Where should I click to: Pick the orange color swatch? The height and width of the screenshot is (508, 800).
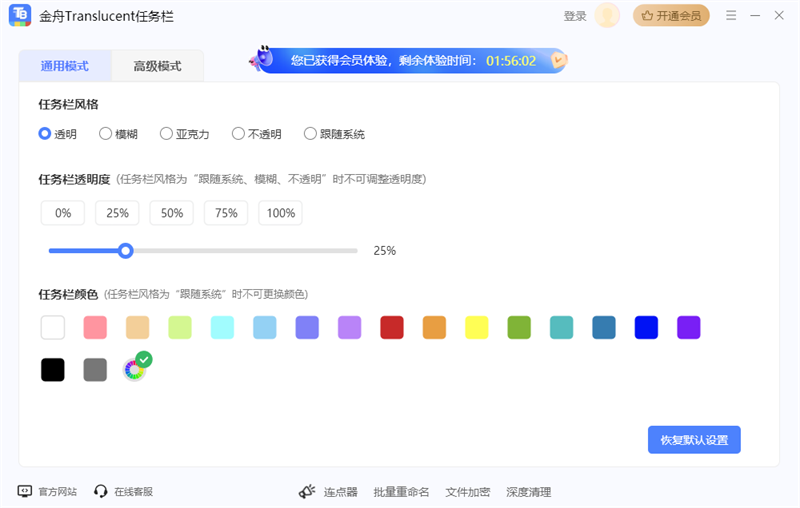tap(434, 327)
